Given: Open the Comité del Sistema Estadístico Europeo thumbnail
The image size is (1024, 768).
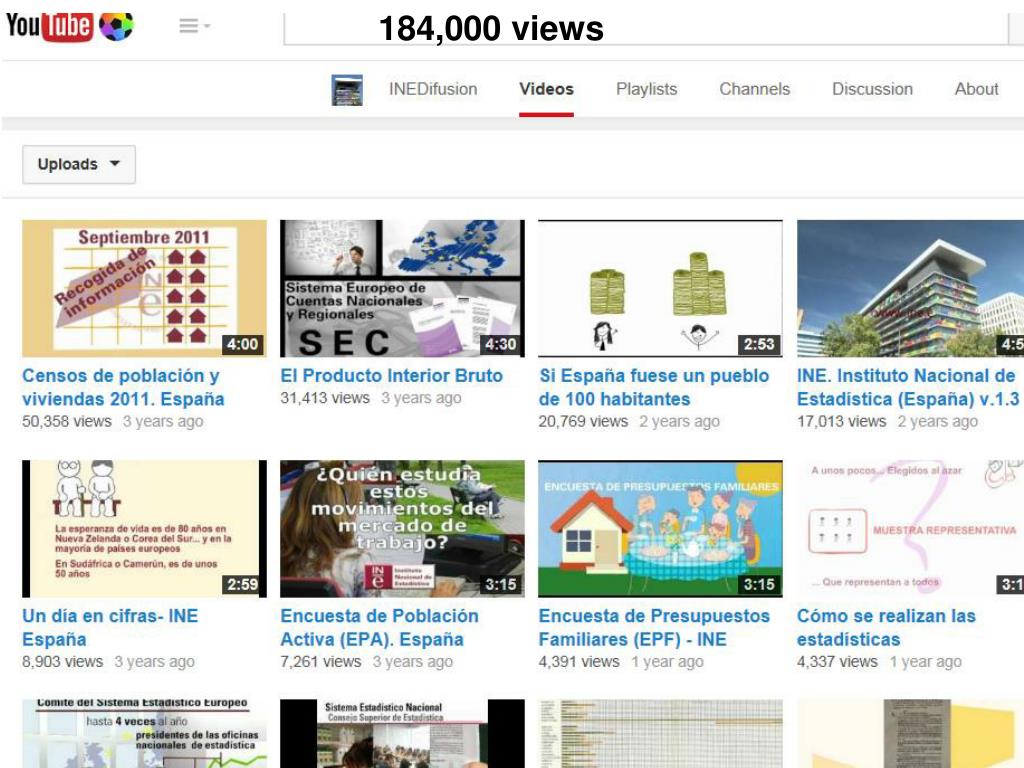Looking at the screenshot, I should [144, 733].
